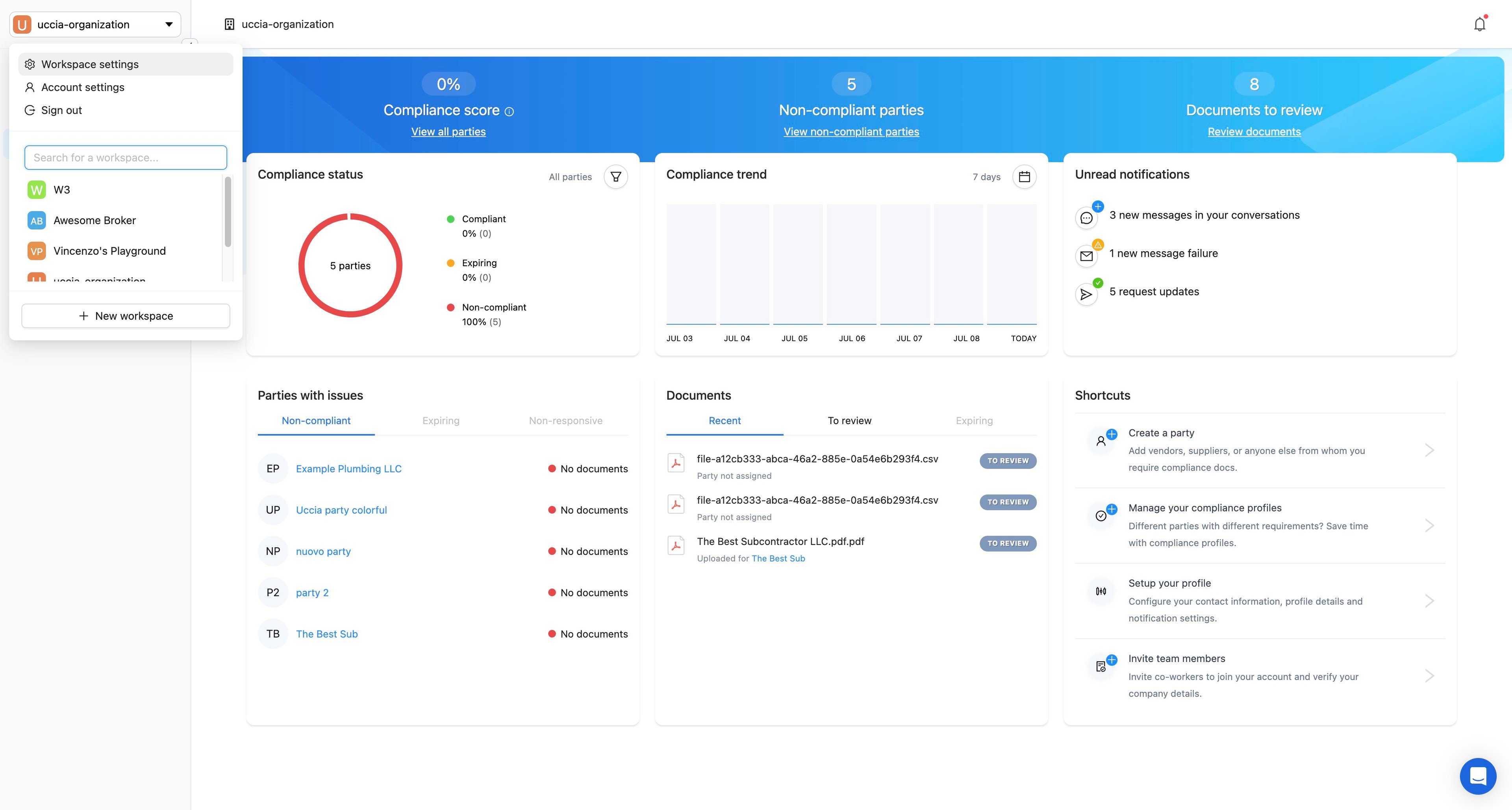Click the request updates send icon

click(1086, 294)
